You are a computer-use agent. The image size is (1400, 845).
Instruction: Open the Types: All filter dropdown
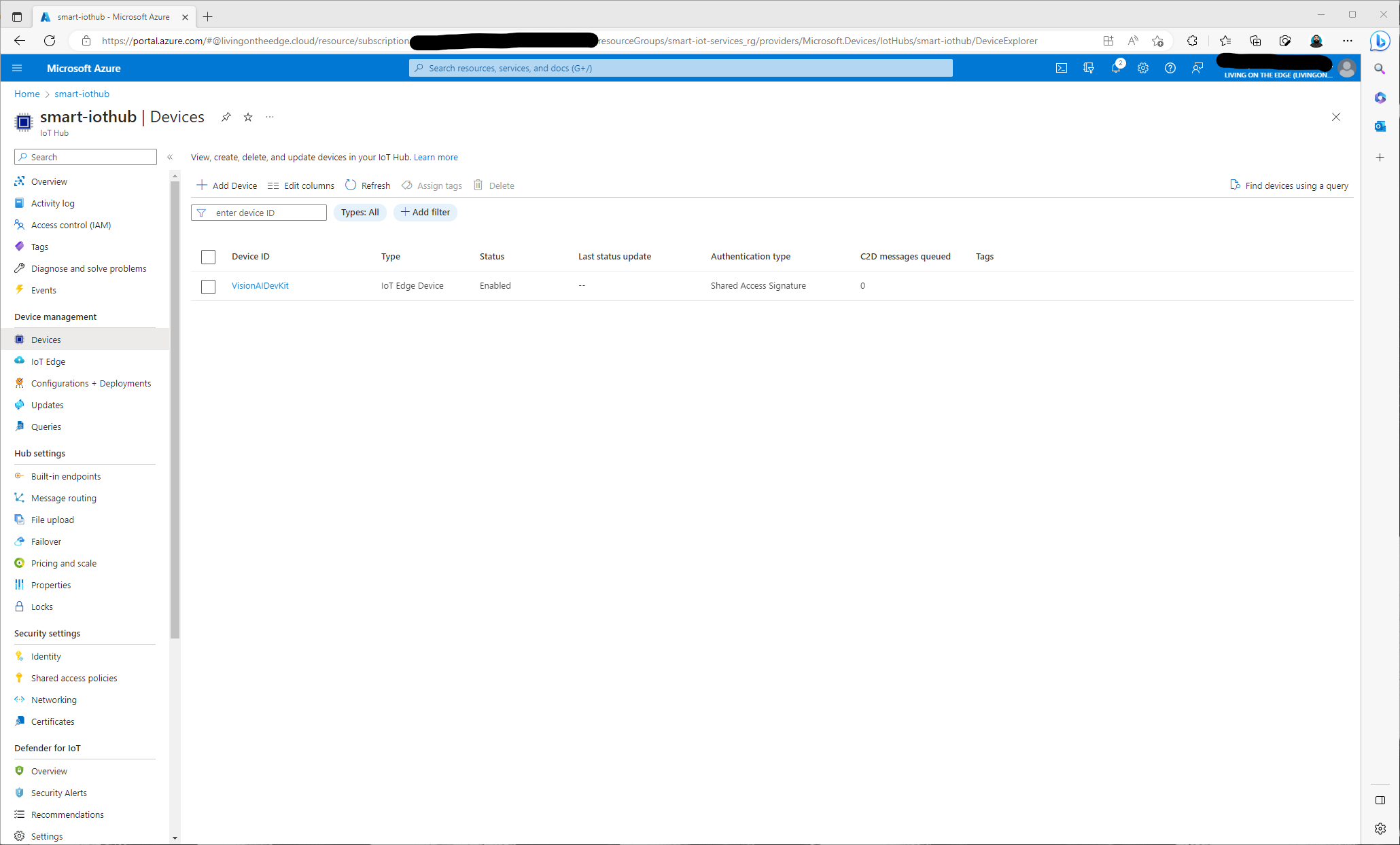360,213
